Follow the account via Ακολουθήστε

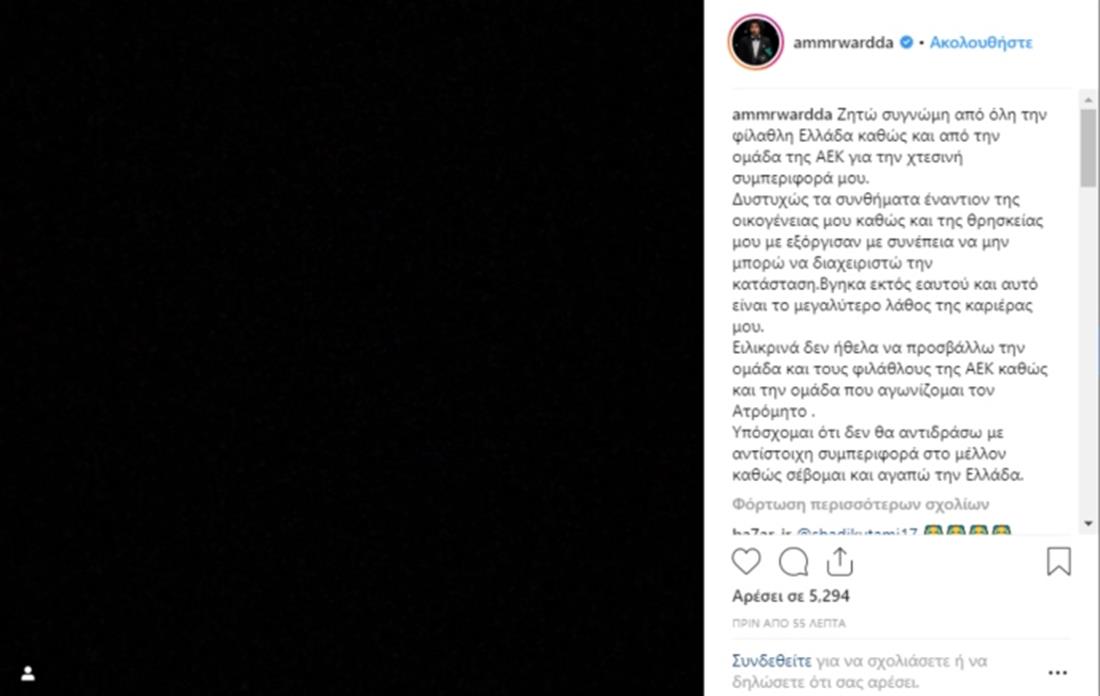(981, 43)
